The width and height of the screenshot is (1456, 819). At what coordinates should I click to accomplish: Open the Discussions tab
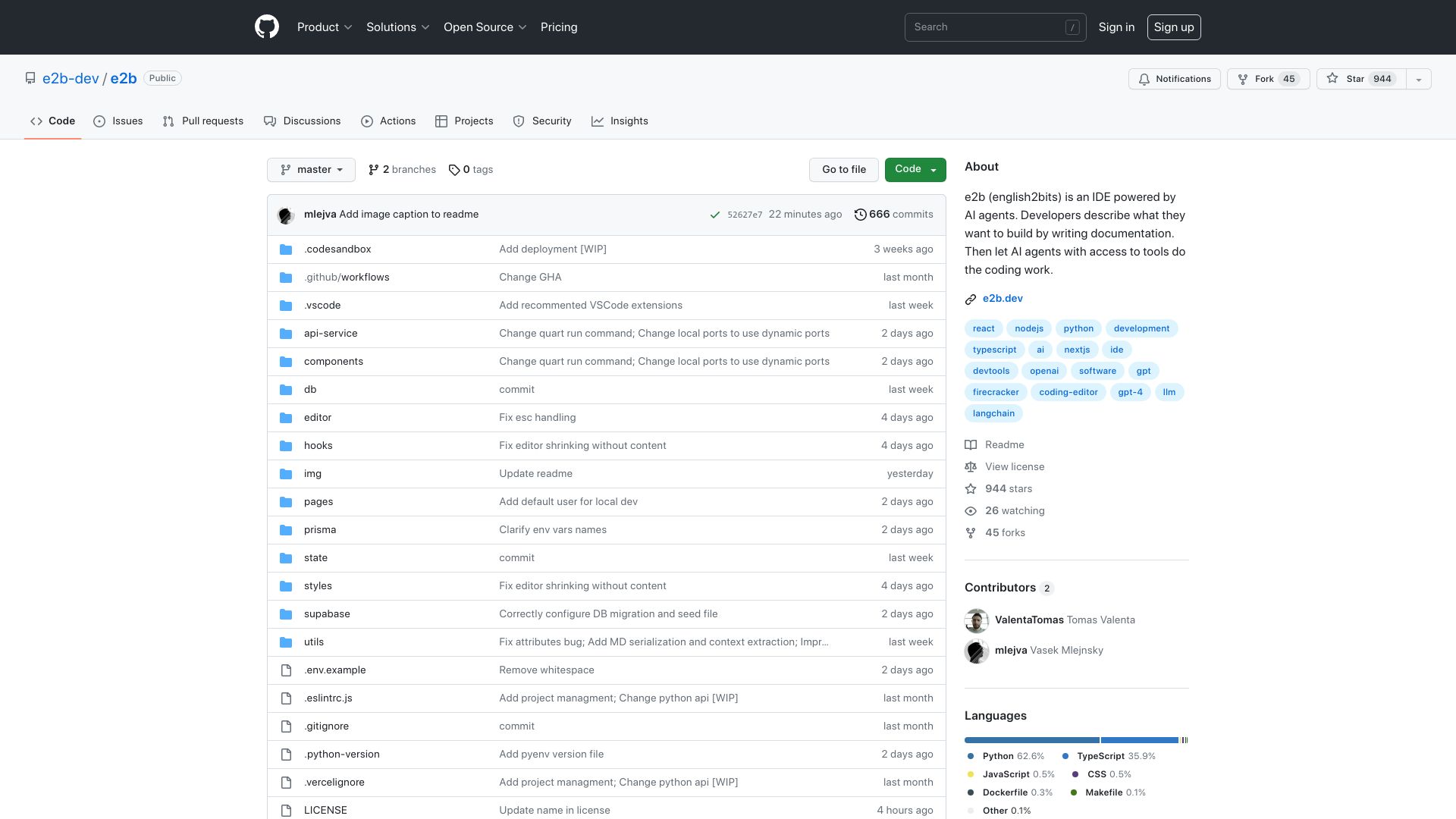coord(303,121)
